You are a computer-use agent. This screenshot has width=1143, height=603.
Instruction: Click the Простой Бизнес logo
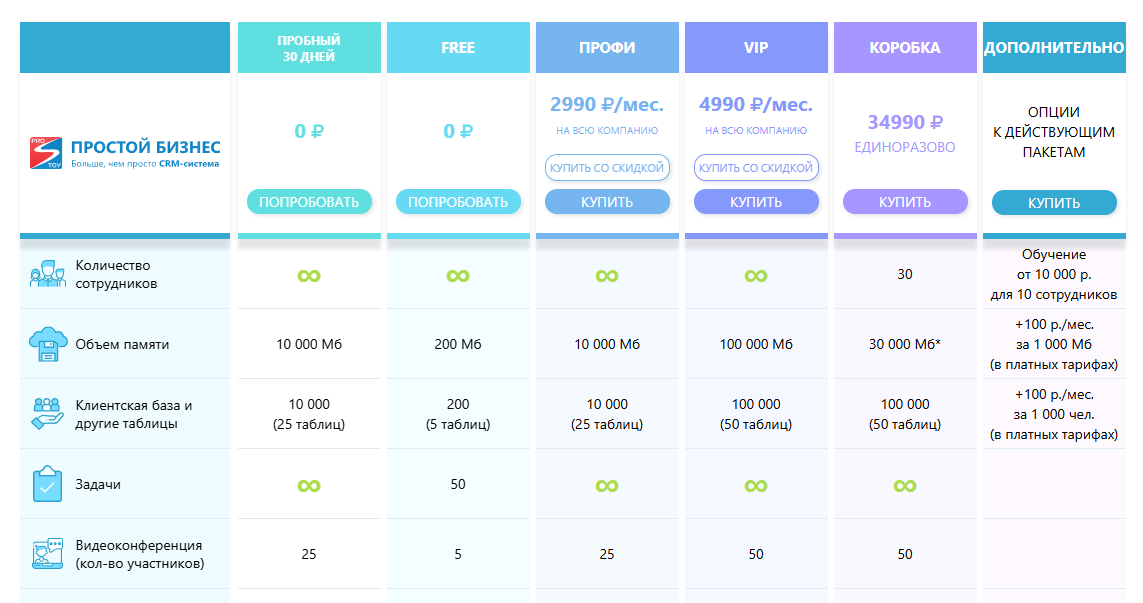(x=125, y=152)
